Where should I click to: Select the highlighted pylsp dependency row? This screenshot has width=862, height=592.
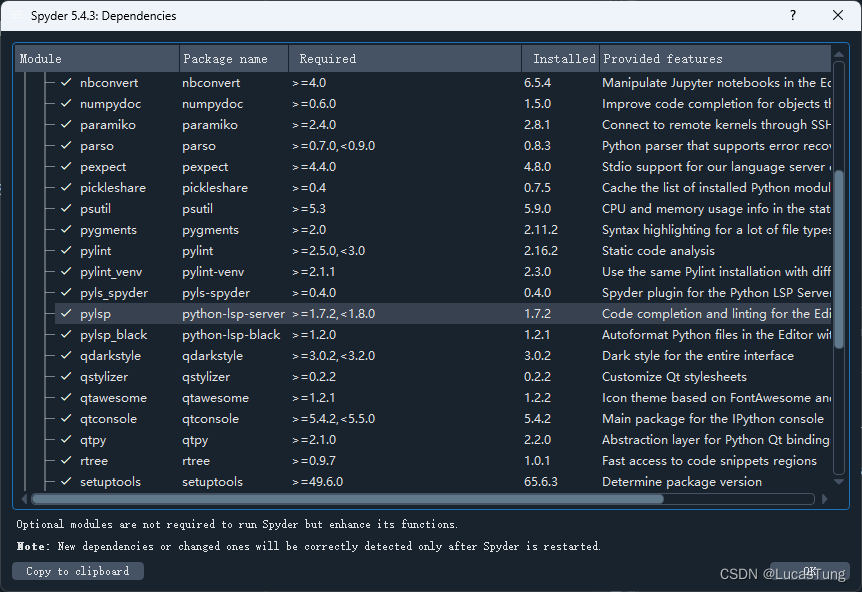(x=300, y=313)
